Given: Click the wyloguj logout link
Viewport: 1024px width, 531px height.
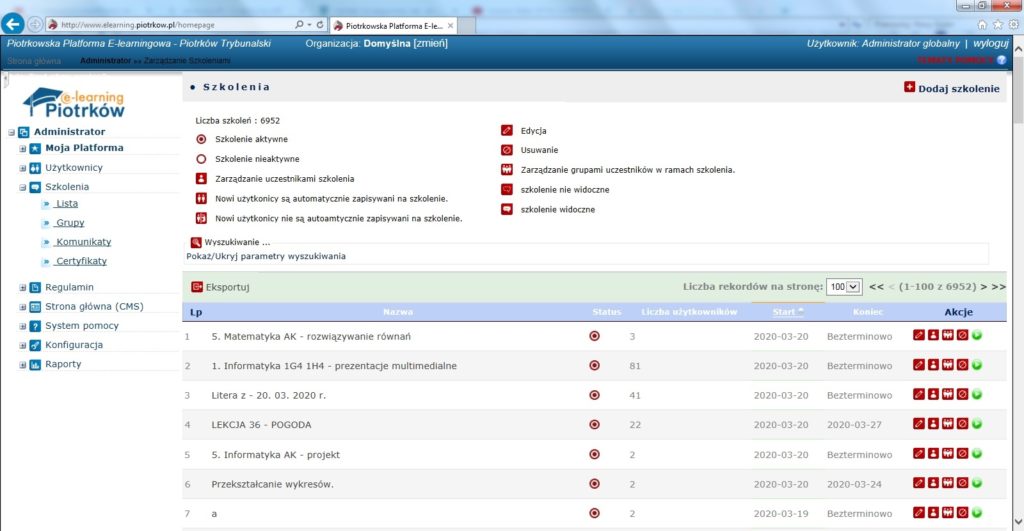Looking at the screenshot, I should pyautogui.click(x=990, y=44).
